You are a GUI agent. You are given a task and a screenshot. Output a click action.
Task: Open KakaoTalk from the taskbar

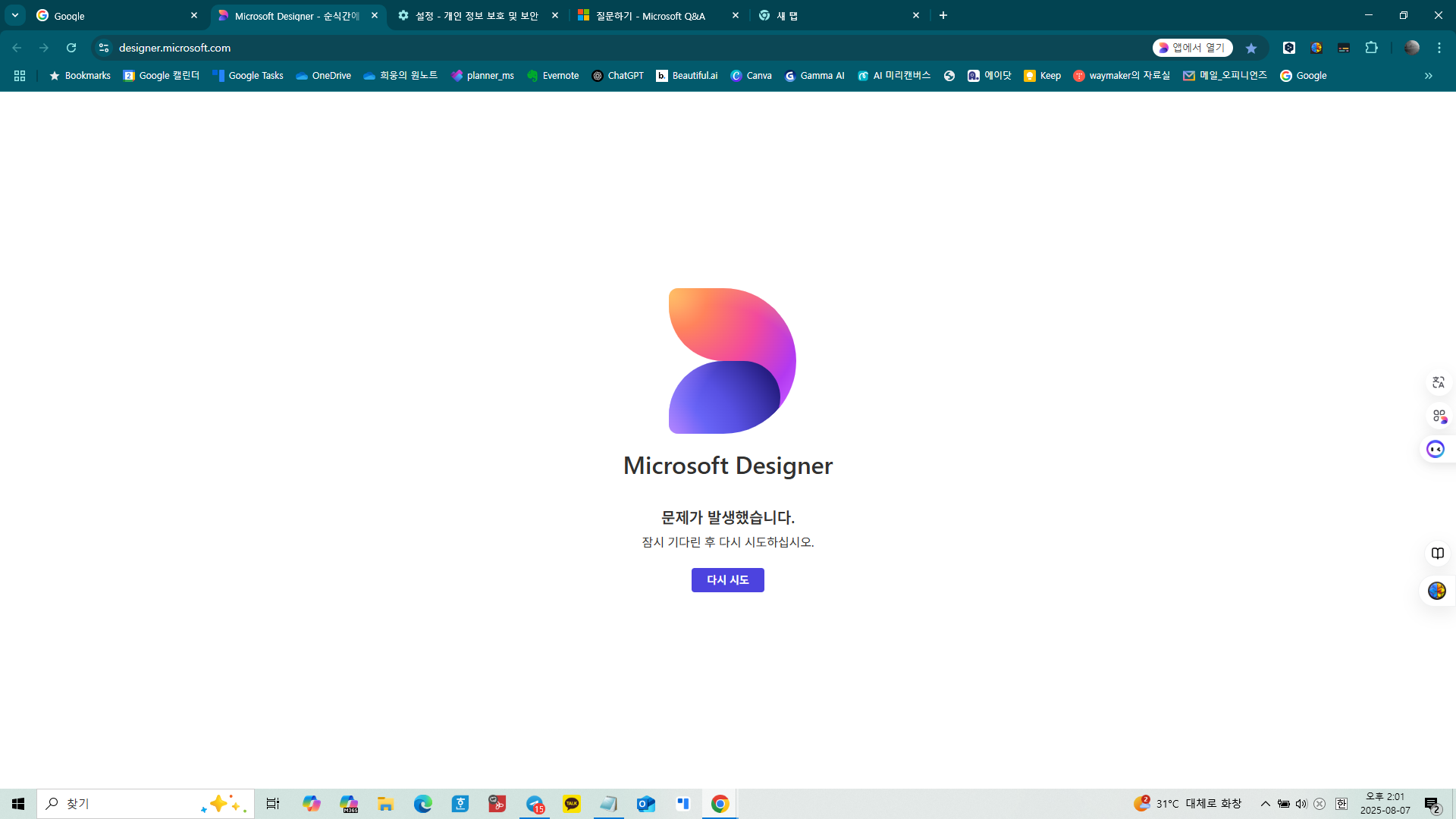[x=572, y=804]
